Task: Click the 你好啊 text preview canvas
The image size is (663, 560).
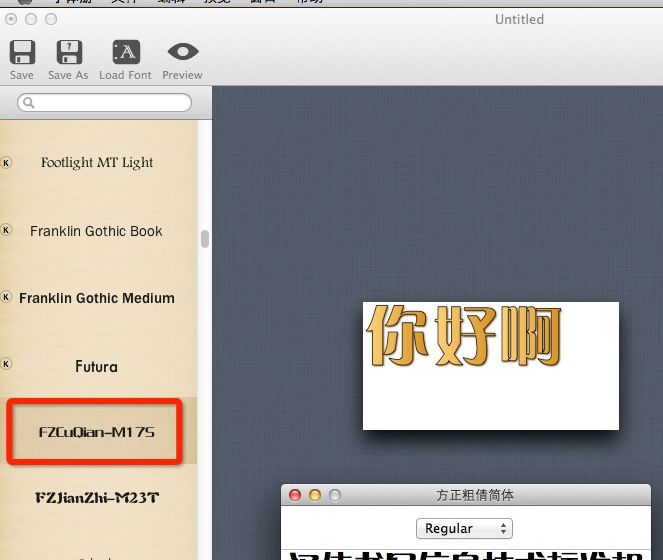Action: pyautogui.click(x=490, y=365)
